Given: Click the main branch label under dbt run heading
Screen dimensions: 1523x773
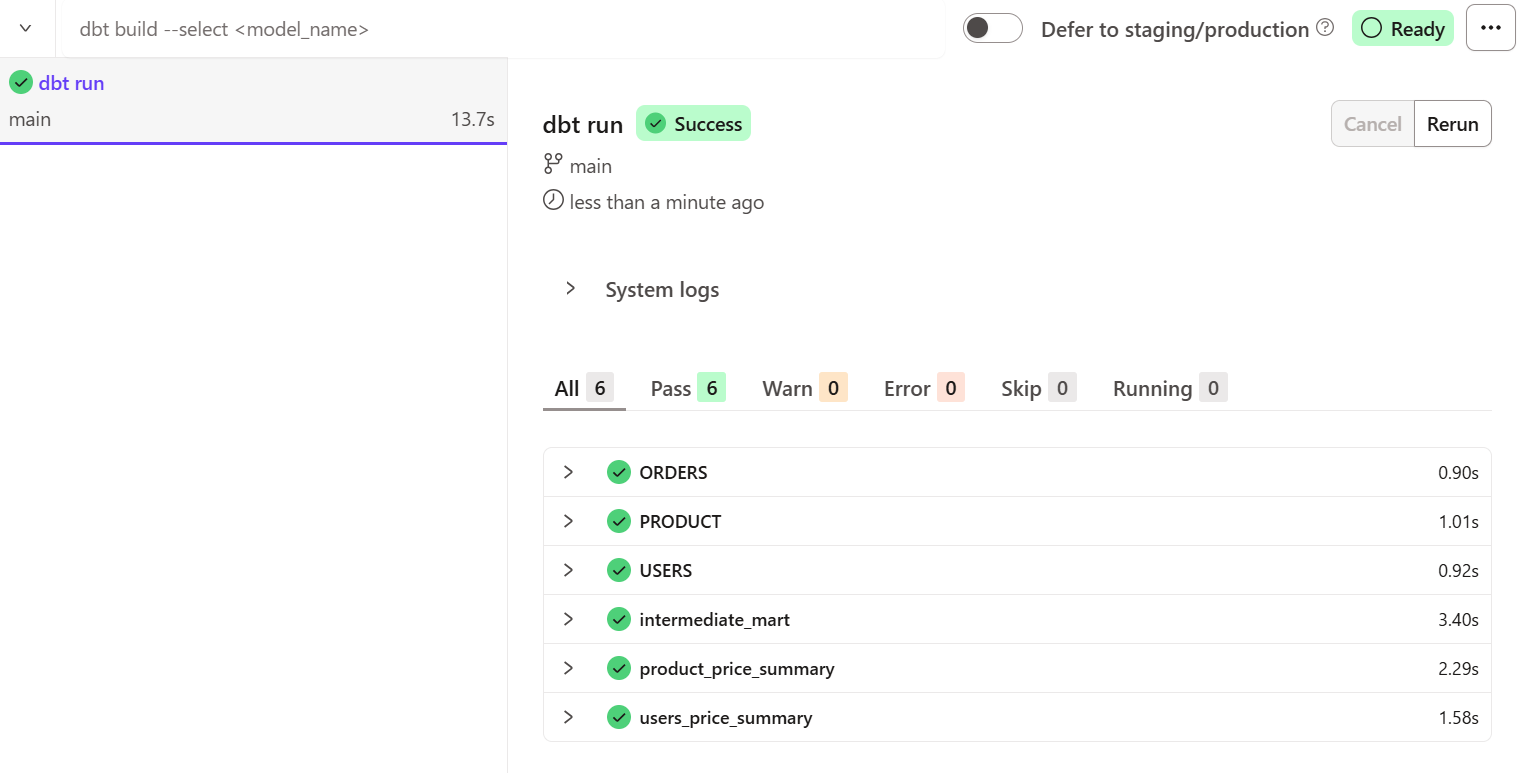Looking at the screenshot, I should point(591,166).
